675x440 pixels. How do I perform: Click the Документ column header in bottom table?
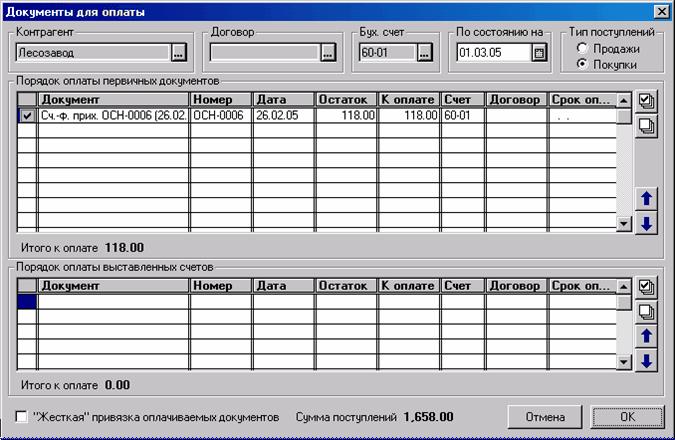coord(113,285)
